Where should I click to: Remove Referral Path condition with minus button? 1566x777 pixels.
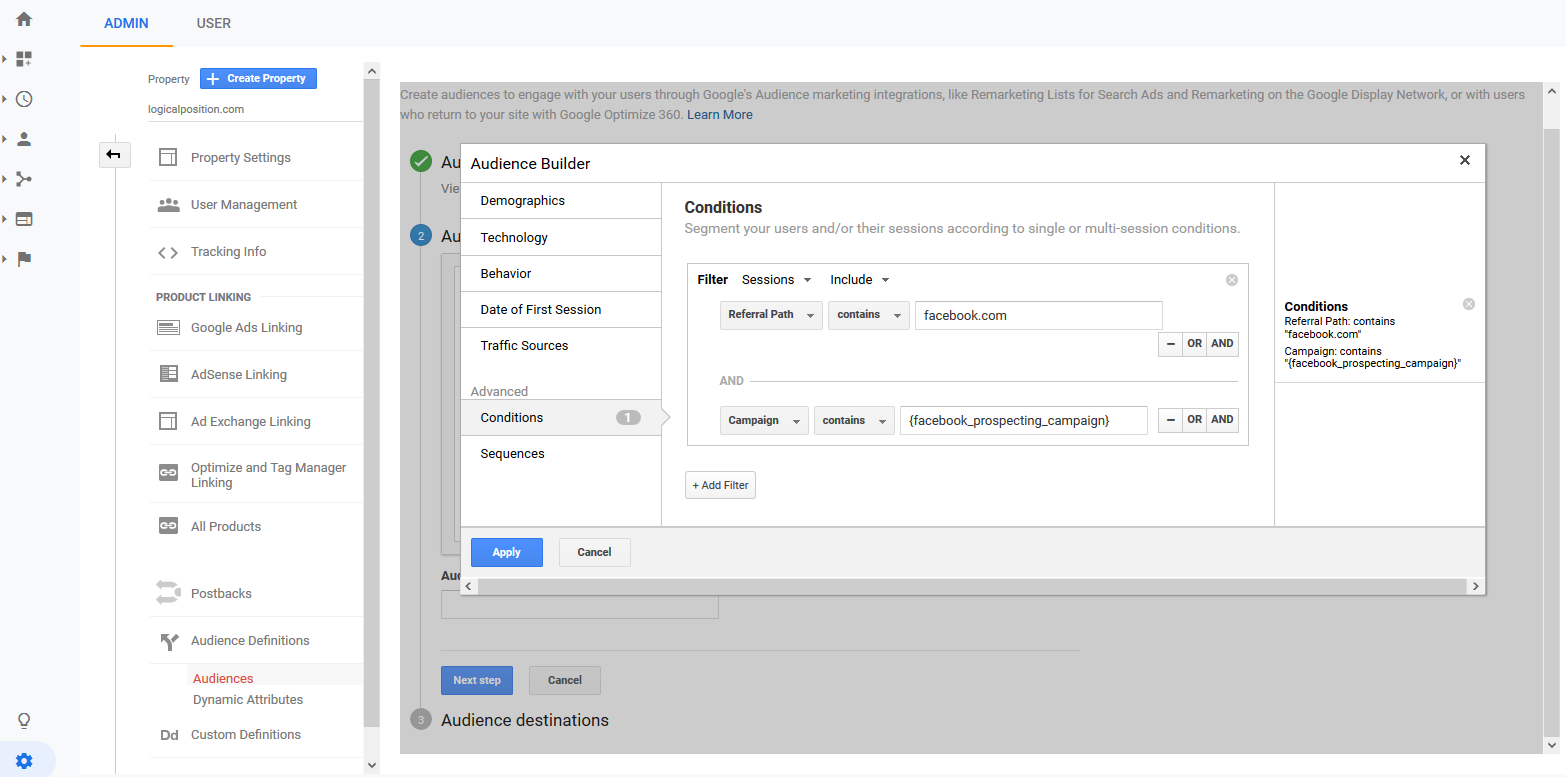pos(1170,343)
